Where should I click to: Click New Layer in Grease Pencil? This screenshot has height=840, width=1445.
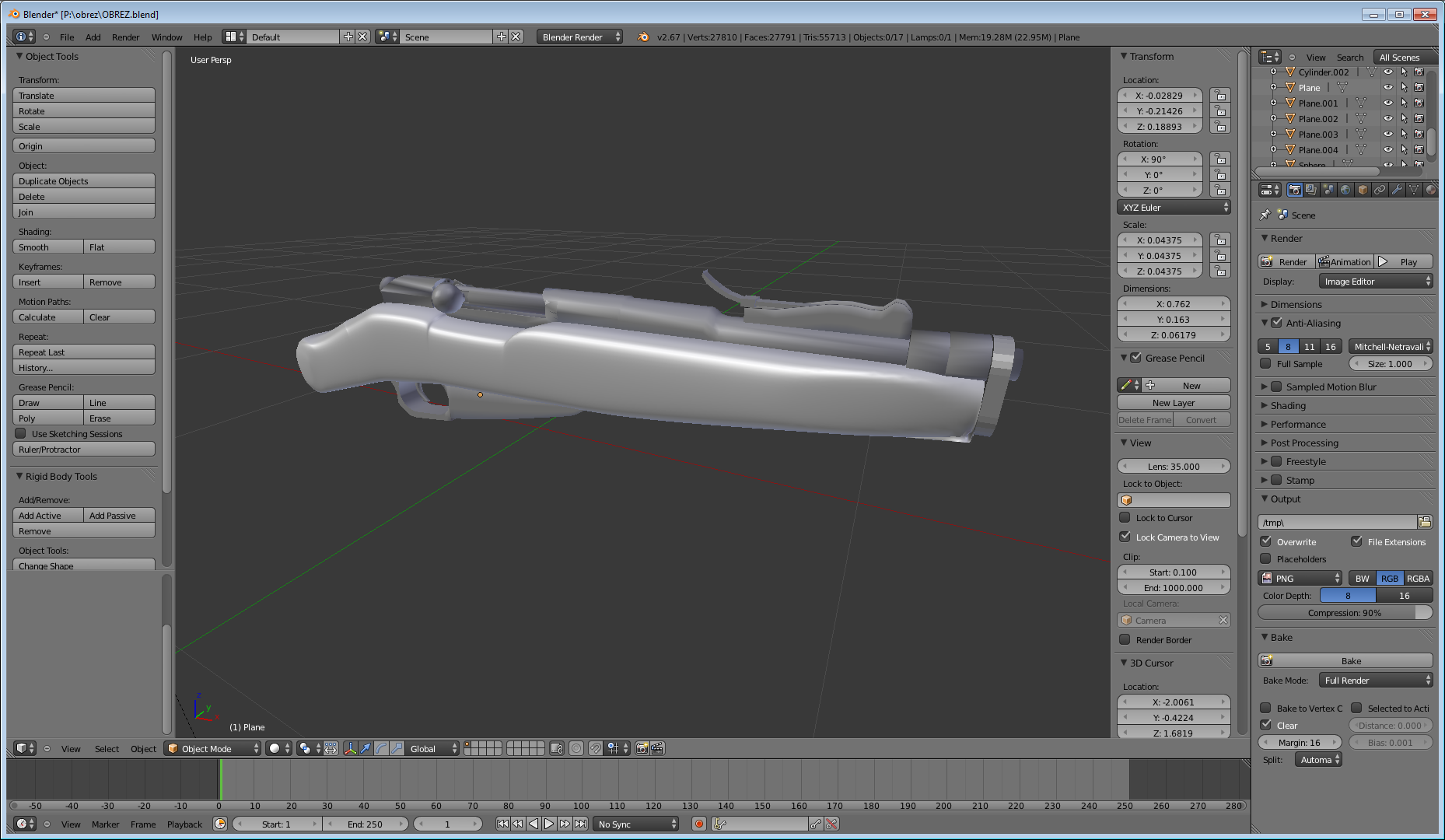point(1174,402)
